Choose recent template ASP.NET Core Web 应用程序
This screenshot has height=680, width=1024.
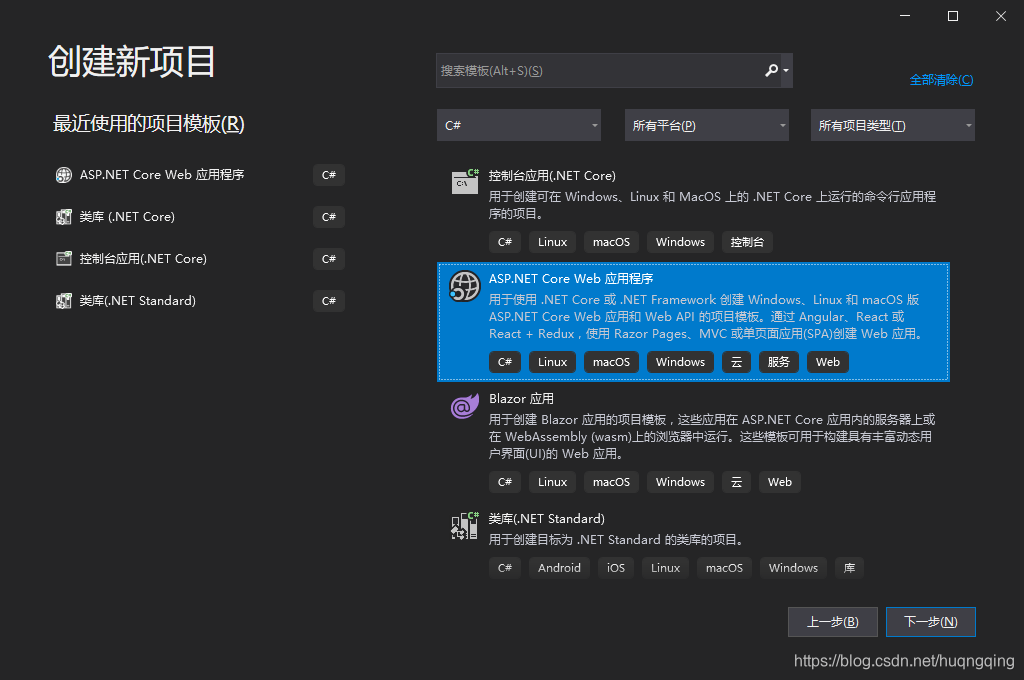[x=162, y=175]
